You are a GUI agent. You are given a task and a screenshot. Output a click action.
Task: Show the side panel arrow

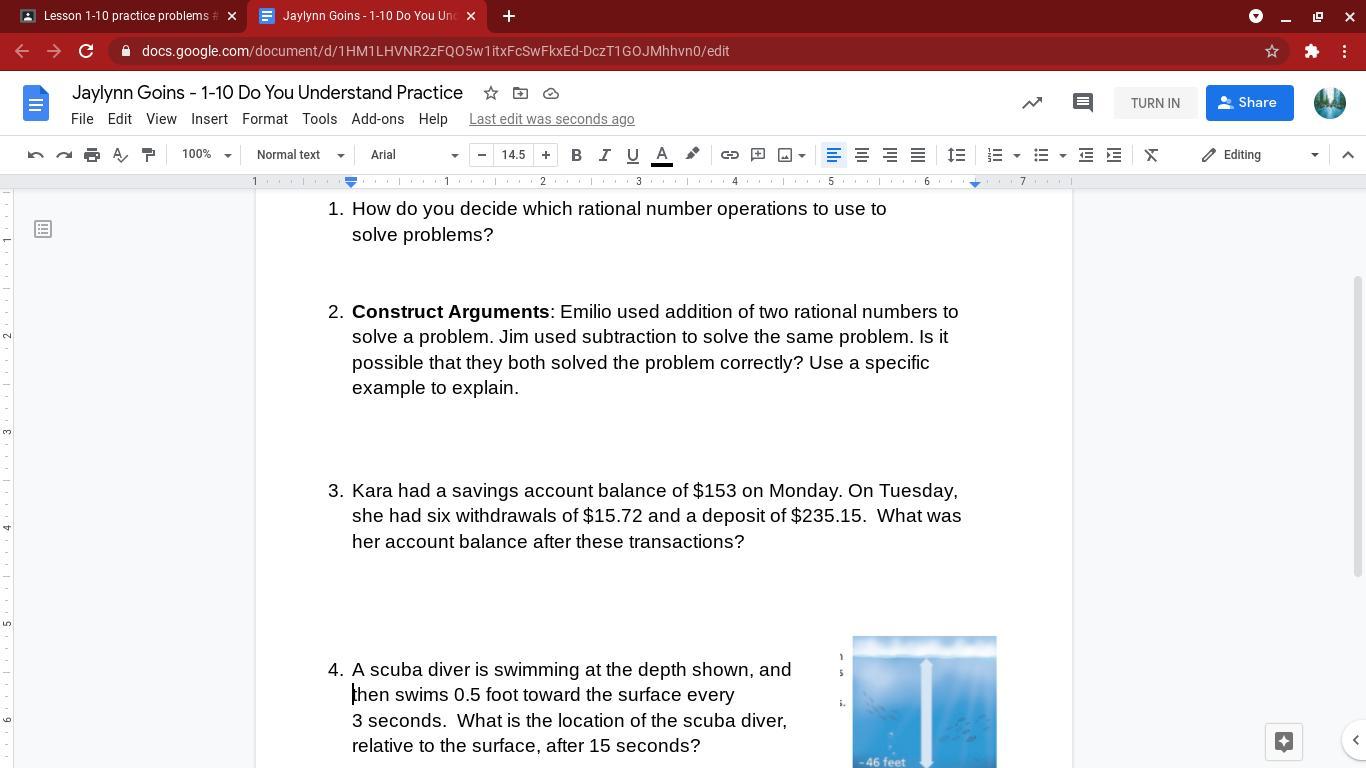pos(1356,741)
